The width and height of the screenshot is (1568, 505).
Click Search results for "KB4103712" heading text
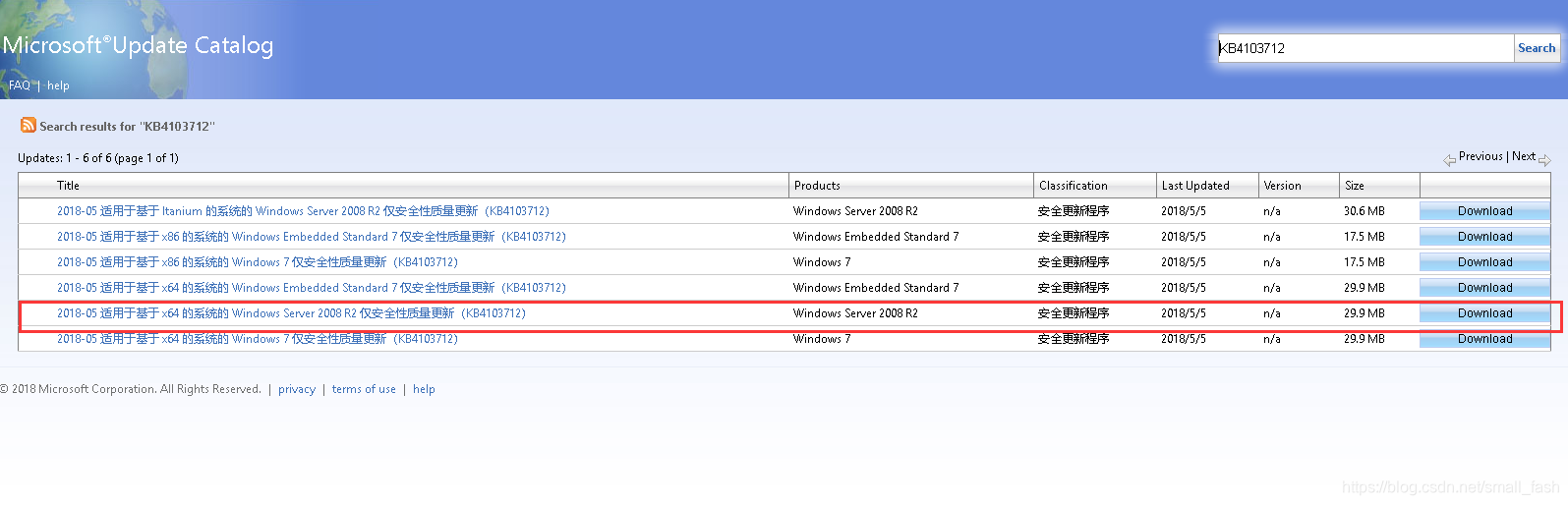click(127, 127)
